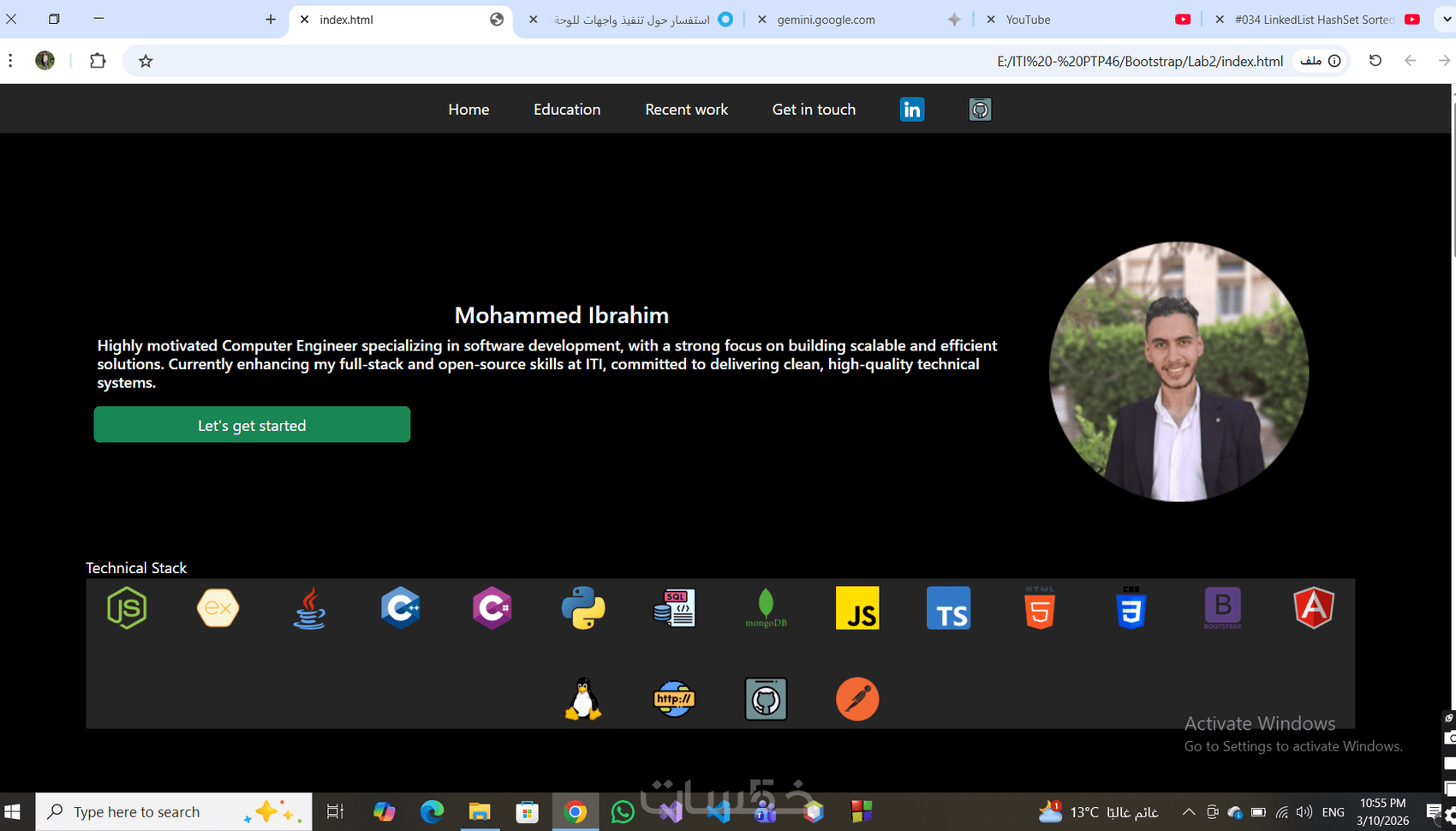The width and height of the screenshot is (1456, 831).
Task: Click the Linux penguin icon
Action: point(583,699)
